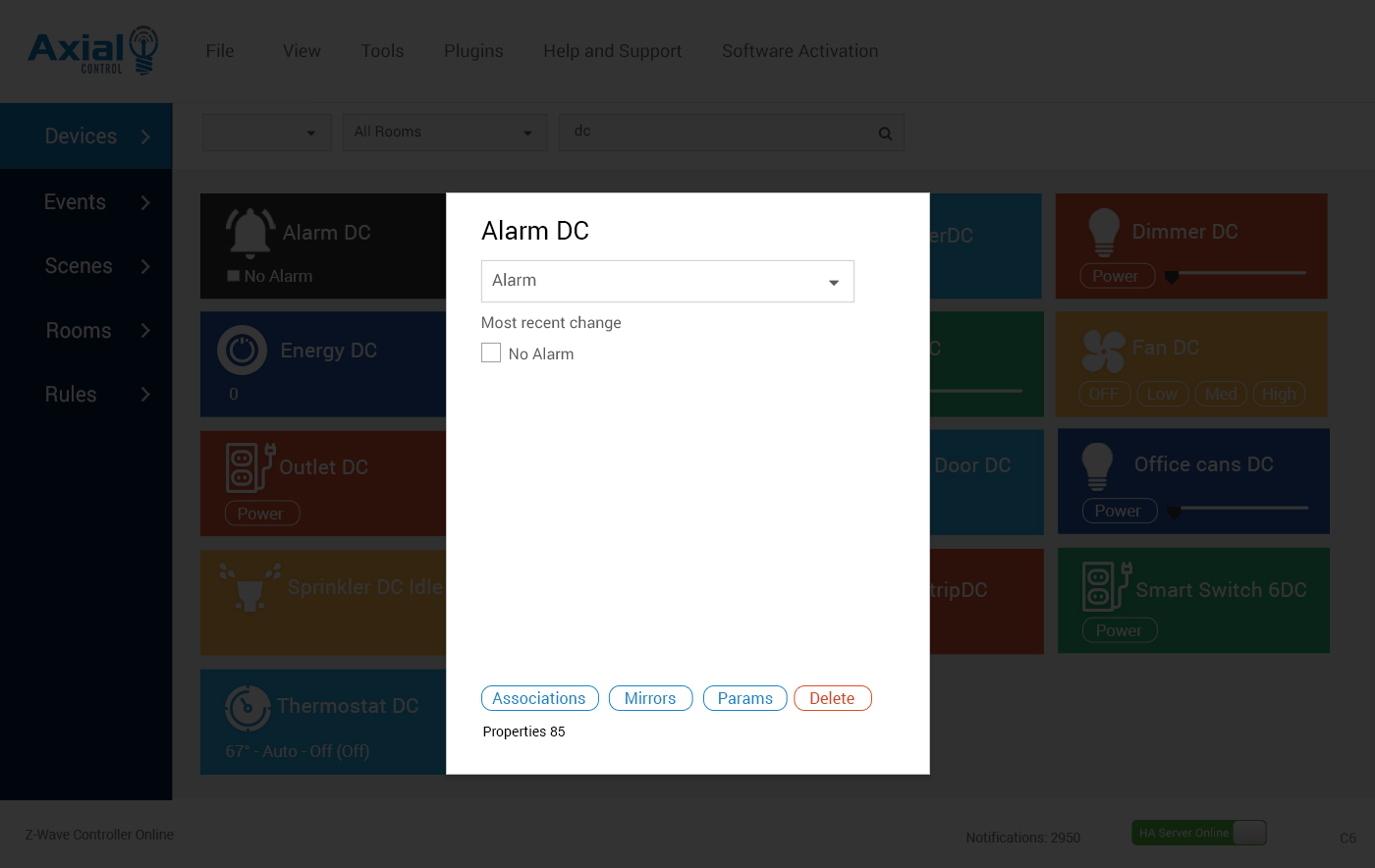
Task: Open the Tools menu
Action: (382, 51)
